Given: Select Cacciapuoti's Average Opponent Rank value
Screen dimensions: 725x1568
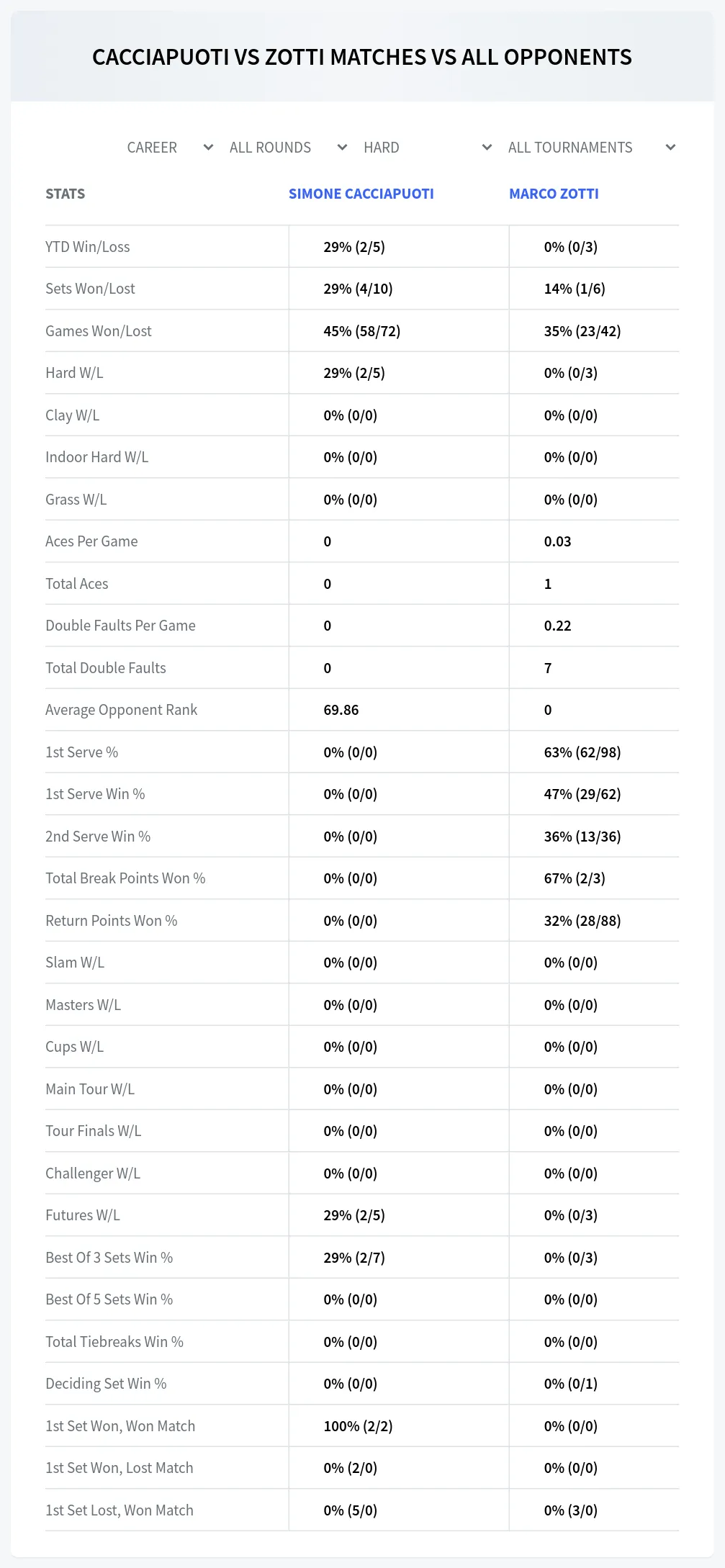Looking at the screenshot, I should [x=341, y=710].
